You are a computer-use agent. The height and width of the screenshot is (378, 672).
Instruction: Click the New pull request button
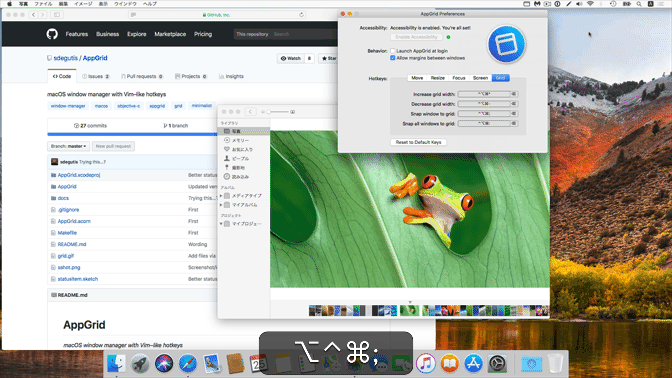pyautogui.click(x=113, y=146)
